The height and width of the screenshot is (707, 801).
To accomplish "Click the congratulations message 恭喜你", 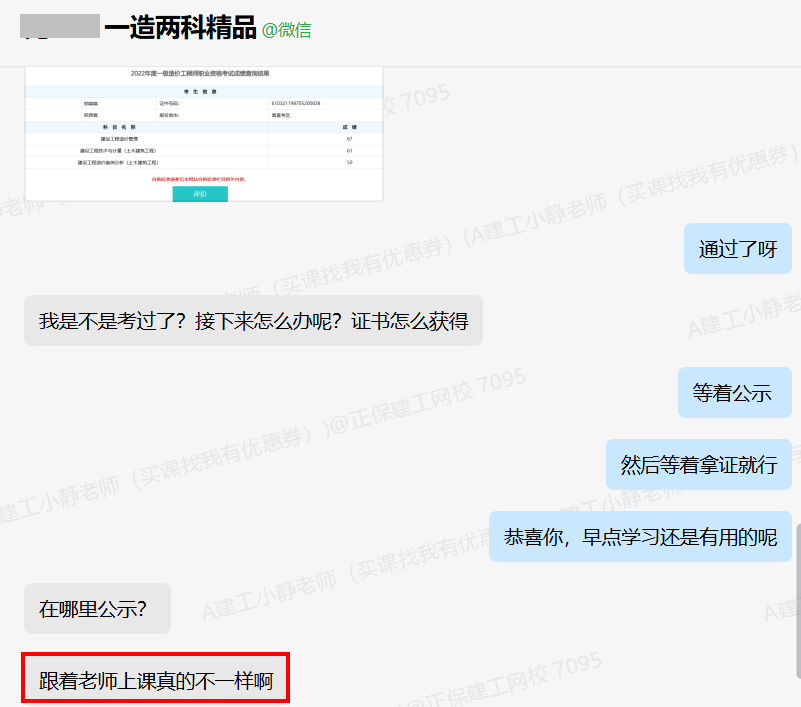I will click(640, 537).
